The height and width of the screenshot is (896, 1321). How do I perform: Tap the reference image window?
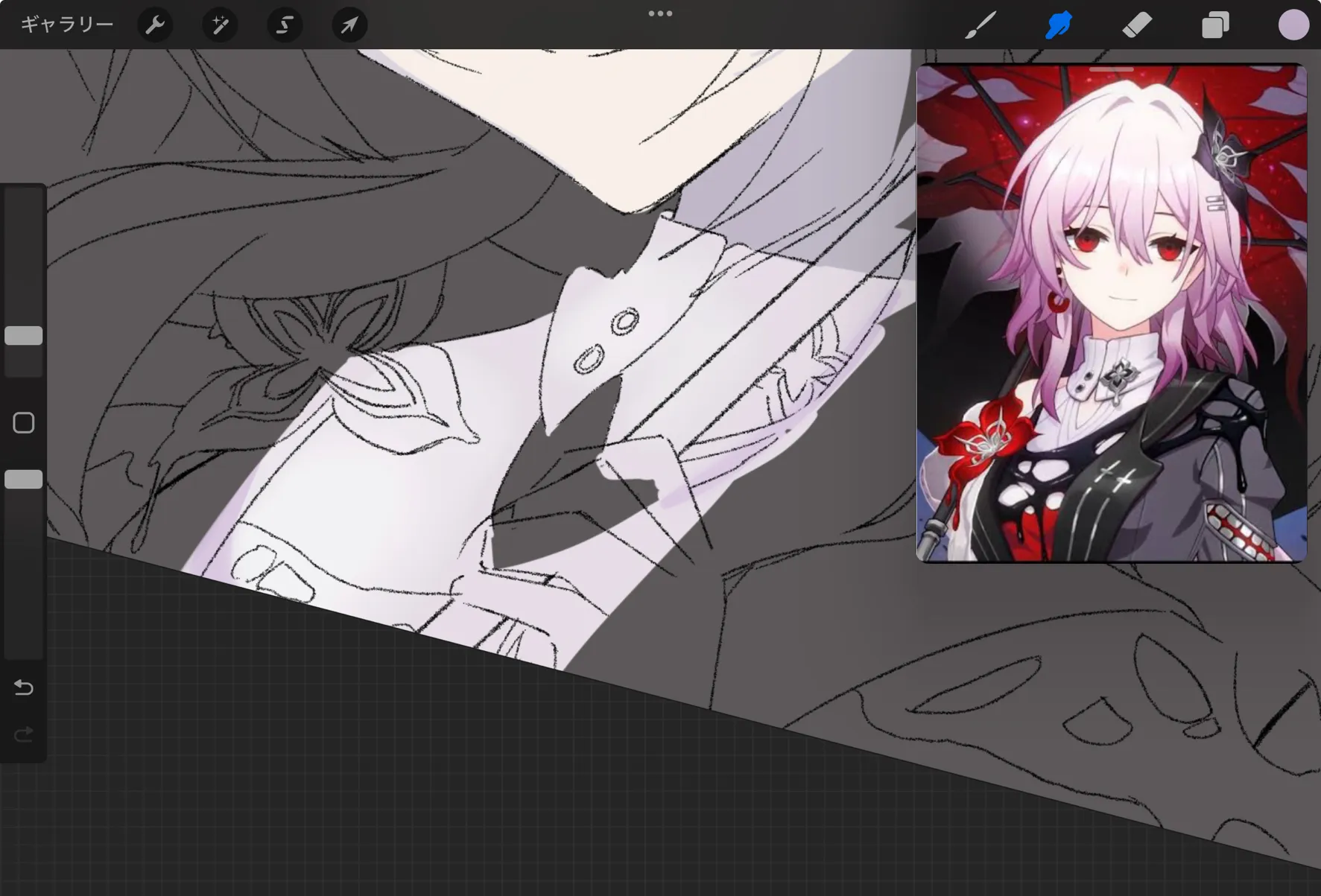tap(1111, 314)
